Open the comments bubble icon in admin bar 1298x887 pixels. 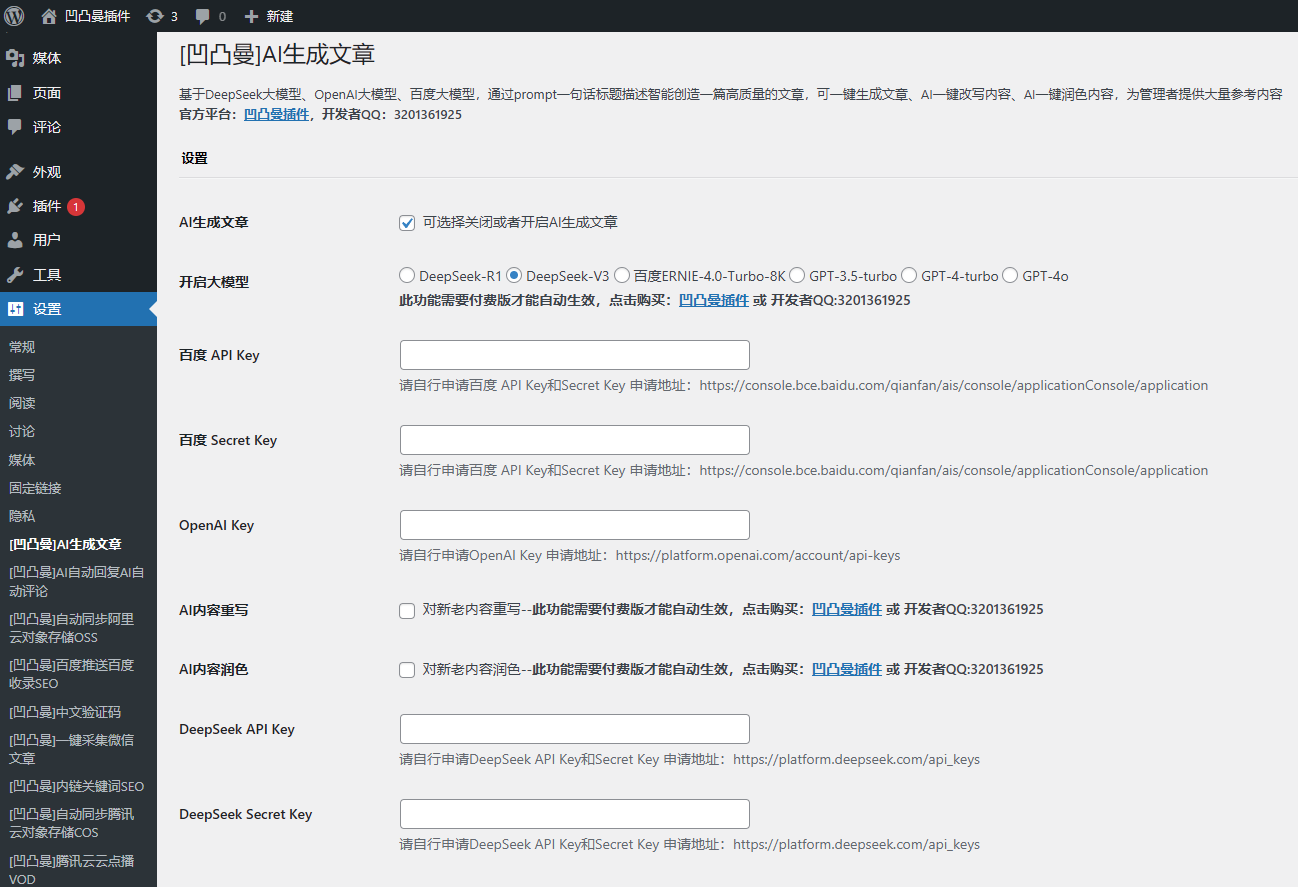[x=203, y=16]
